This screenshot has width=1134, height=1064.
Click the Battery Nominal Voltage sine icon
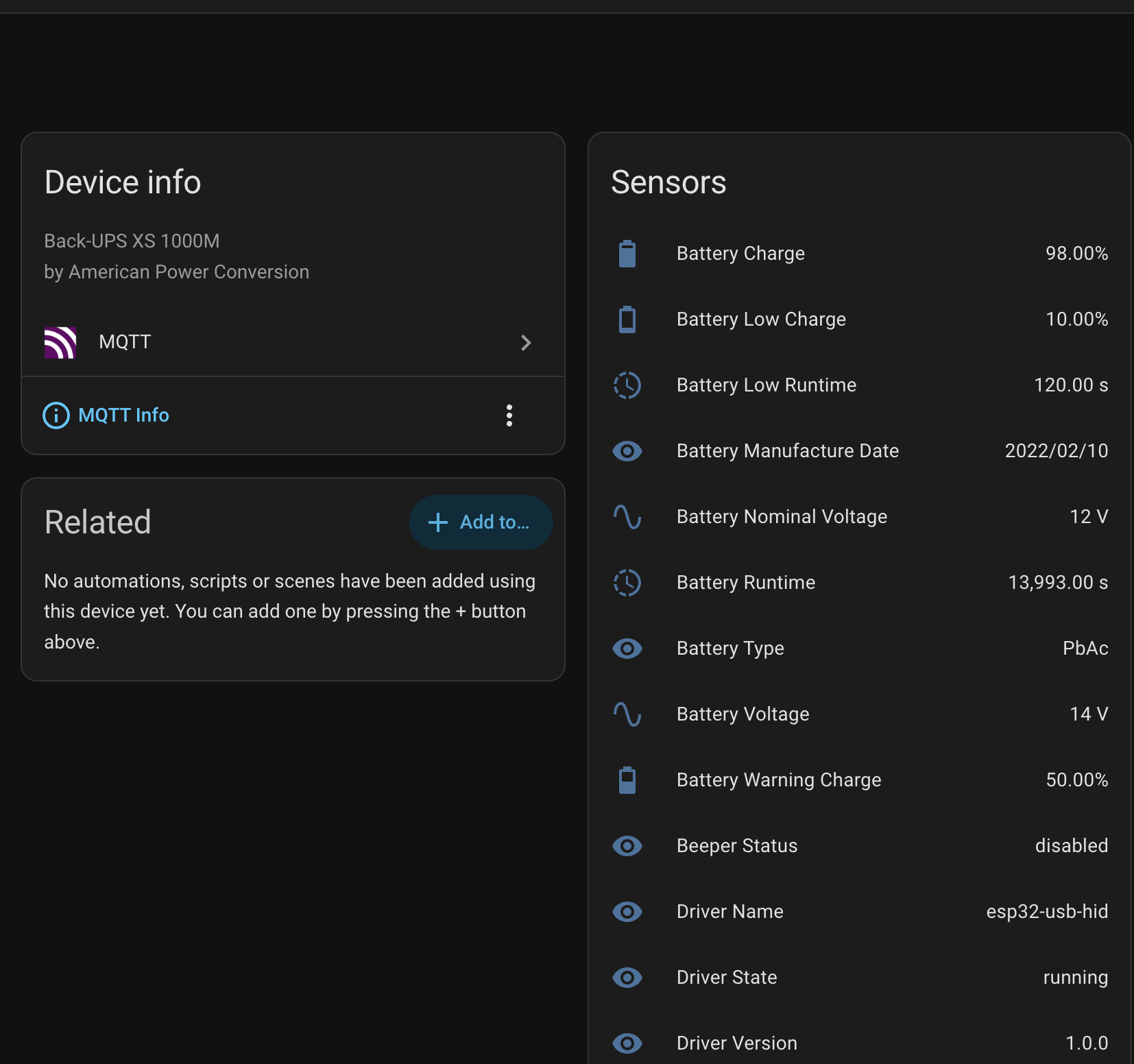(x=627, y=517)
